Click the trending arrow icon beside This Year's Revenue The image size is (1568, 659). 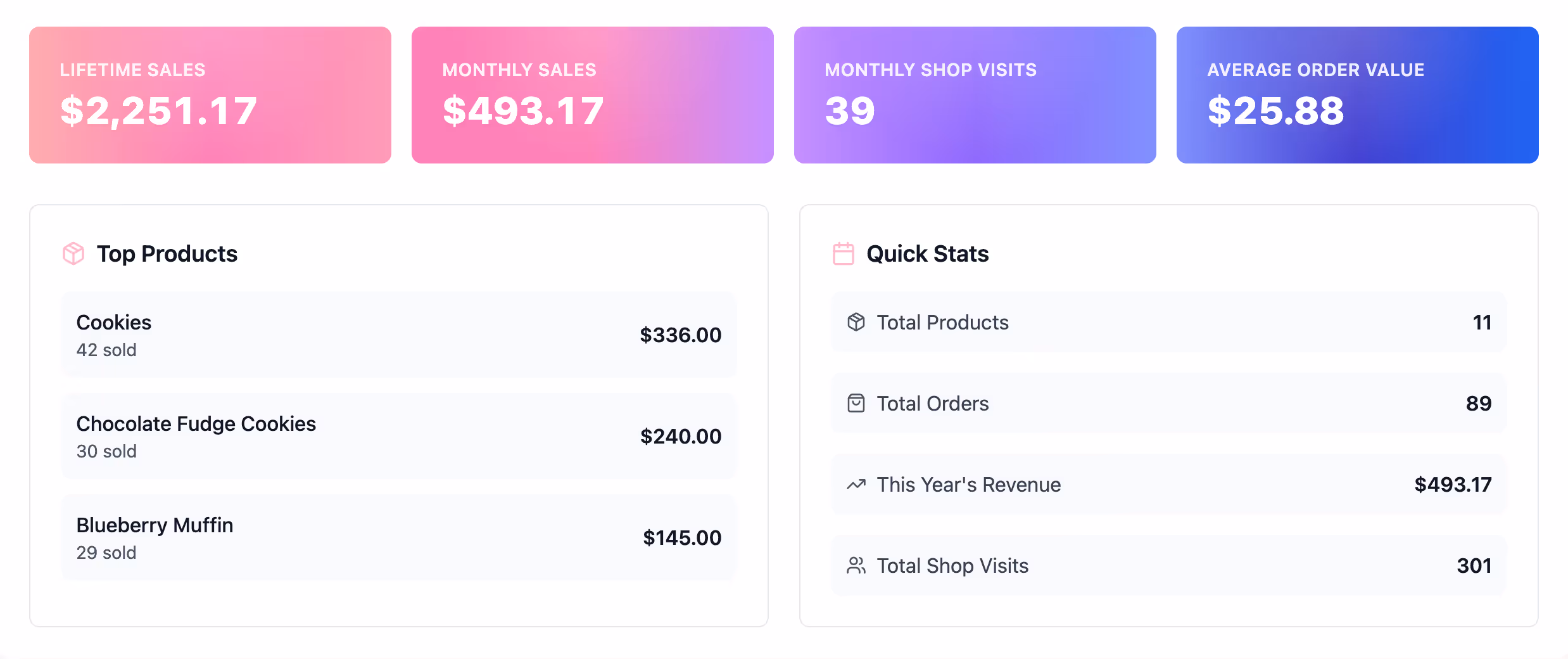tap(857, 484)
